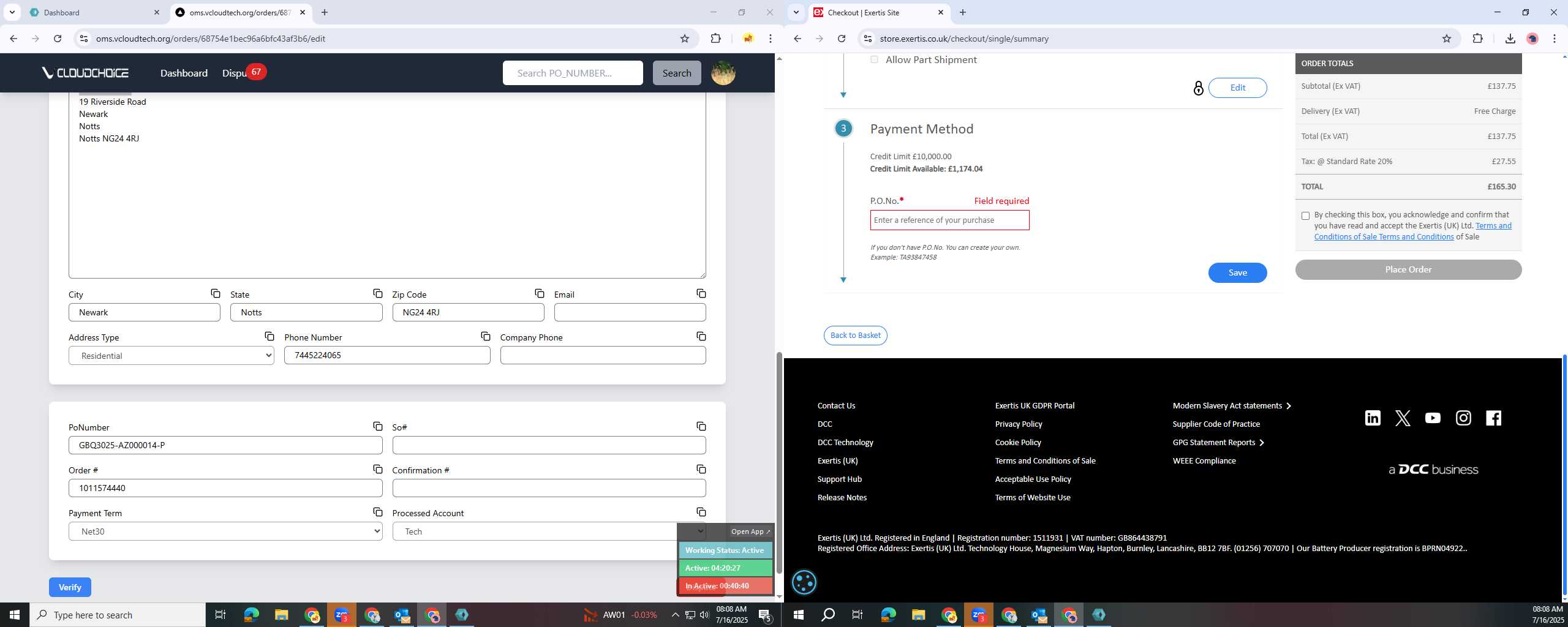Focus the Search PO_NUMBER field

(x=572, y=73)
